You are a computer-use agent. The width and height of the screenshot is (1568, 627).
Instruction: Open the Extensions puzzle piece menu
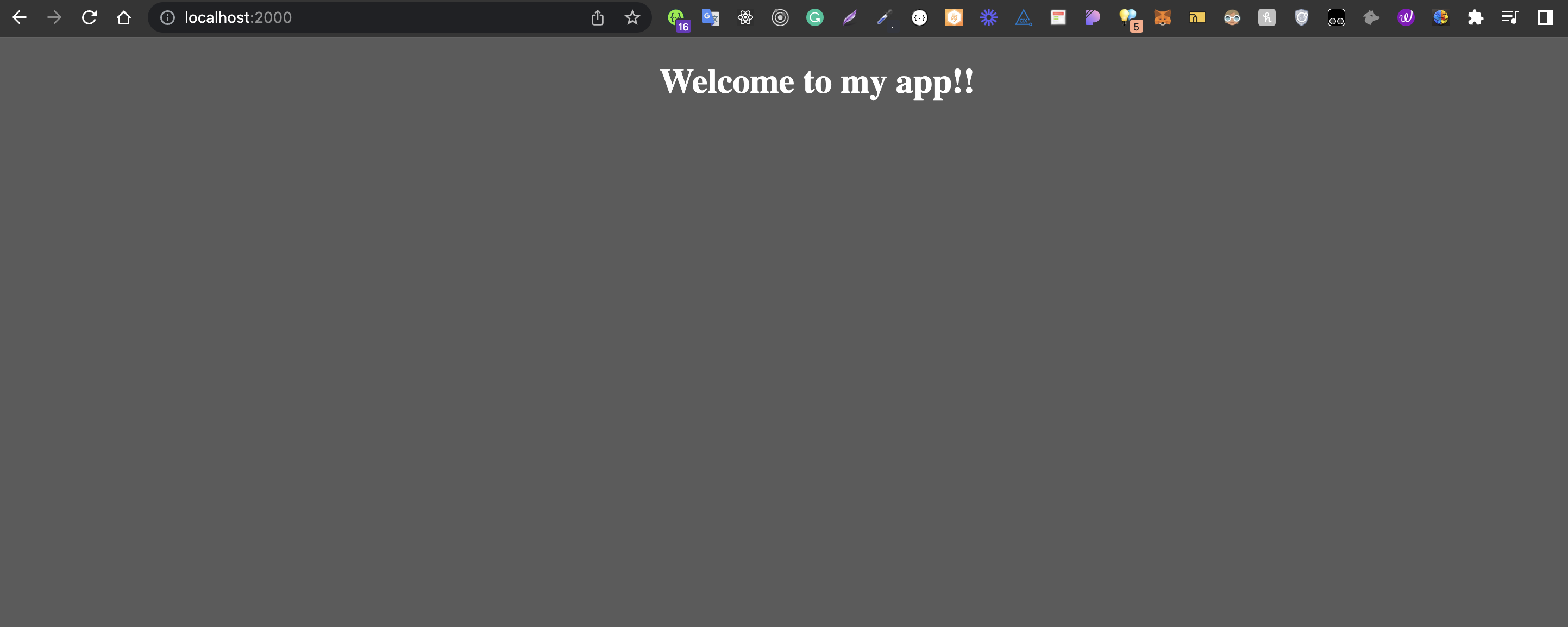pos(1475,17)
